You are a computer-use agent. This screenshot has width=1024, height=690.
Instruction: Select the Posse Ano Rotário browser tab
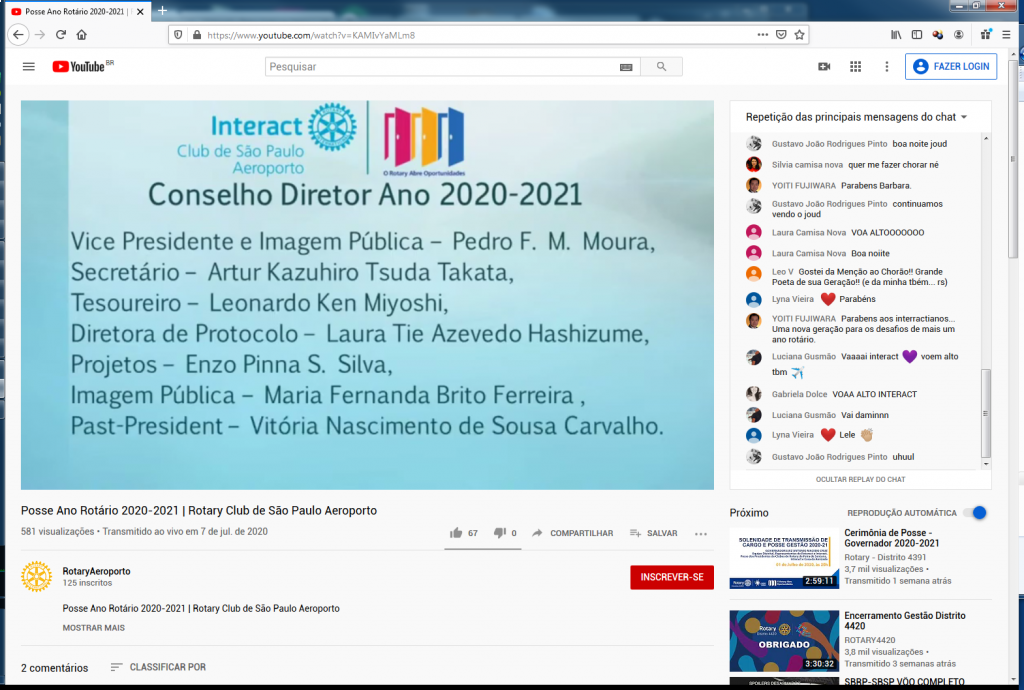pyautogui.click(x=75, y=10)
